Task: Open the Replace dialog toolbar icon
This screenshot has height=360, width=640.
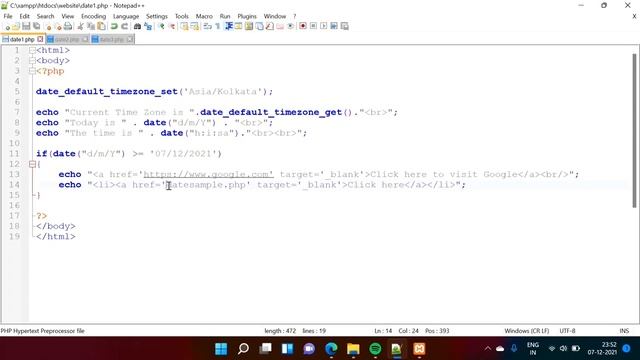Action: (x=148, y=27)
